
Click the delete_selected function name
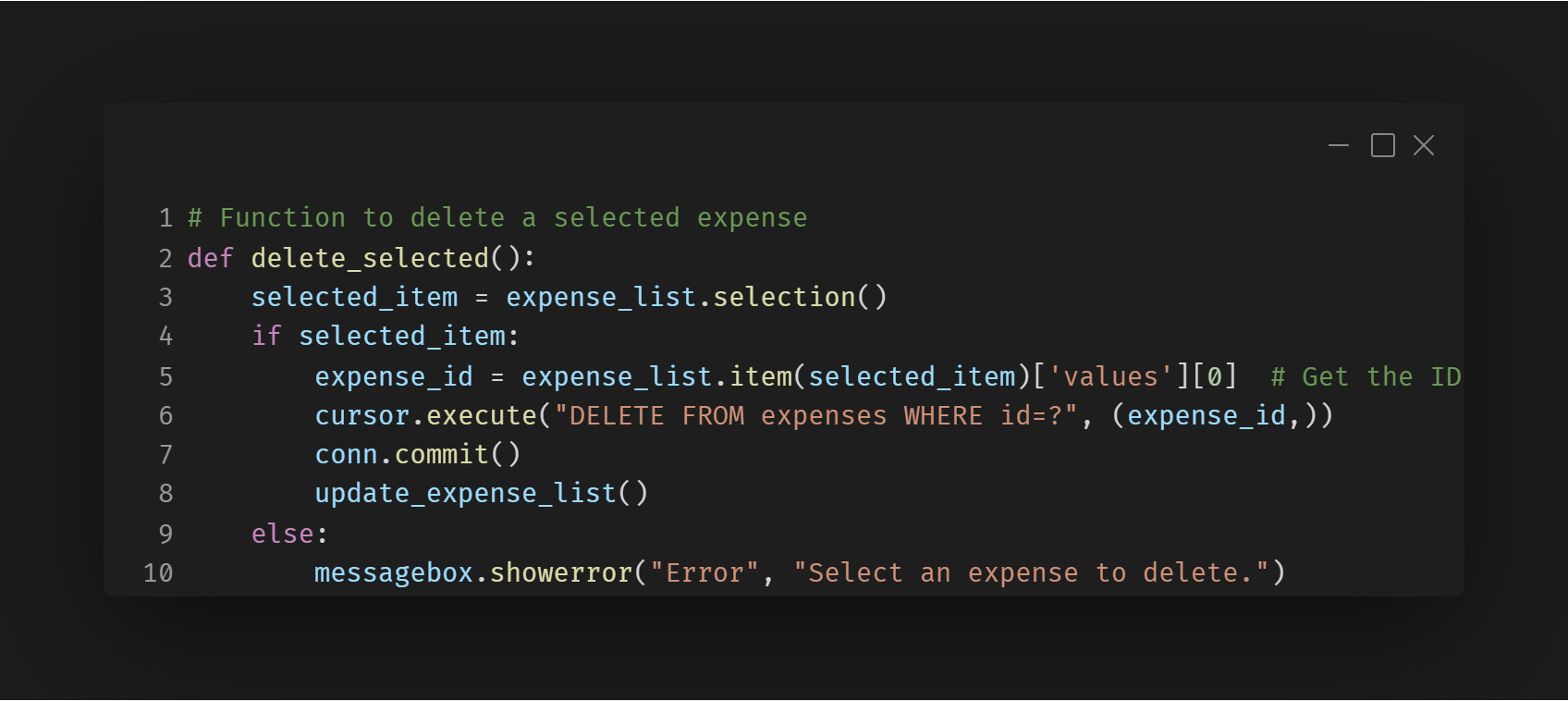tap(370, 258)
